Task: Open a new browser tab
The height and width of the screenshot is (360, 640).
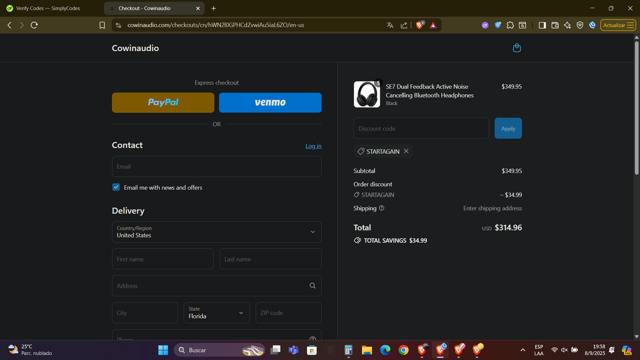Action: click(x=213, y=8)
